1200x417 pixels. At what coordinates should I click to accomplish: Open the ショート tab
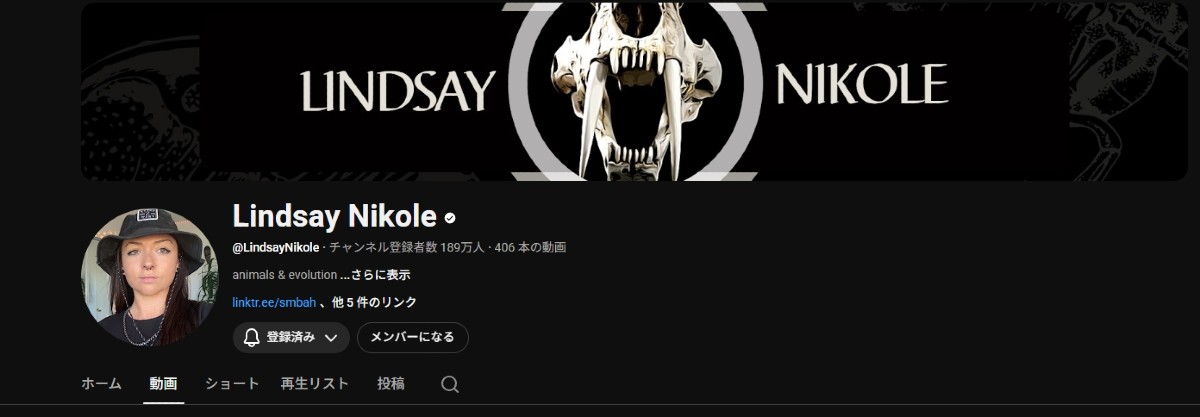click(x=232, y=383)
